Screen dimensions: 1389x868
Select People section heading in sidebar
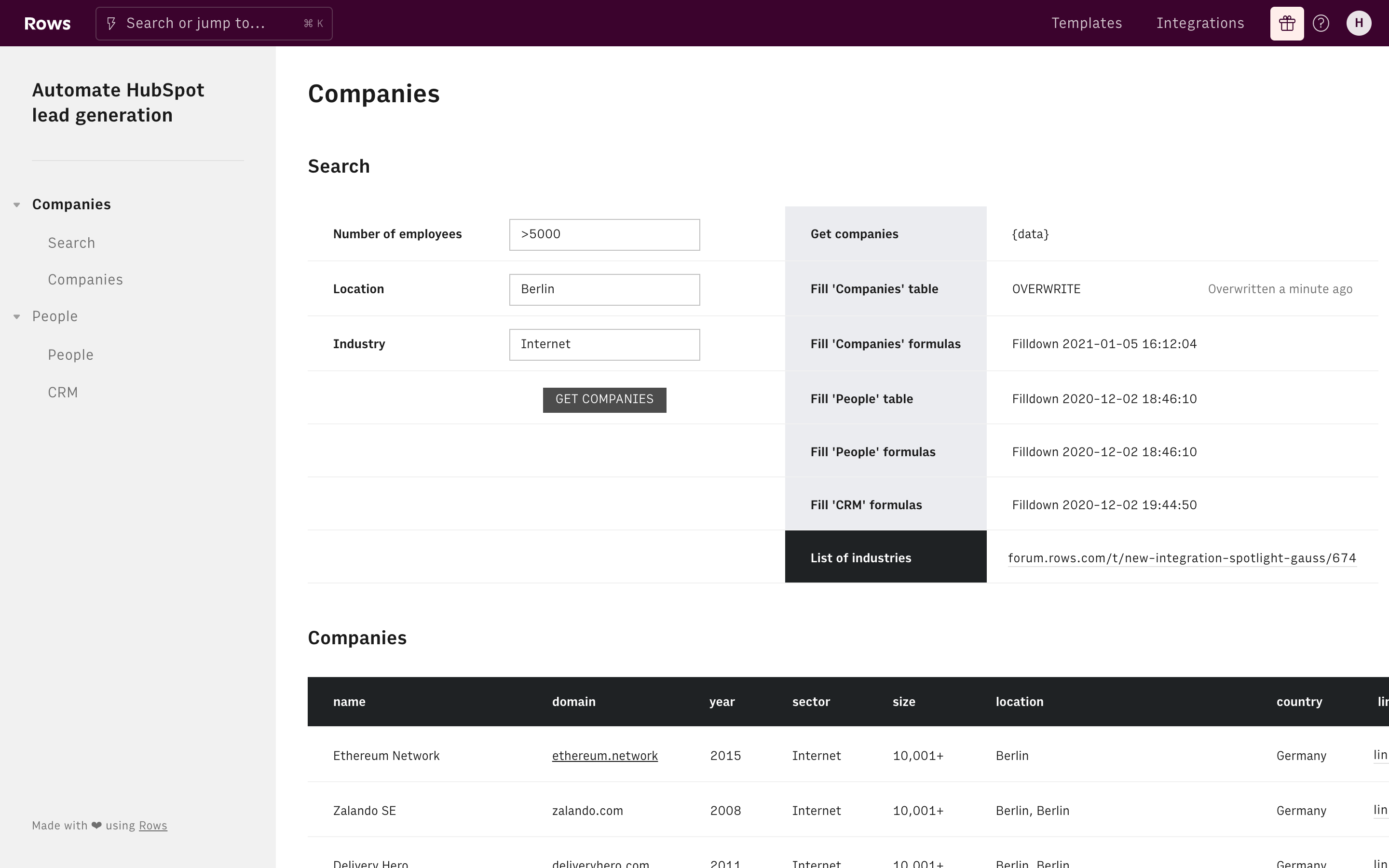point(54,316)
